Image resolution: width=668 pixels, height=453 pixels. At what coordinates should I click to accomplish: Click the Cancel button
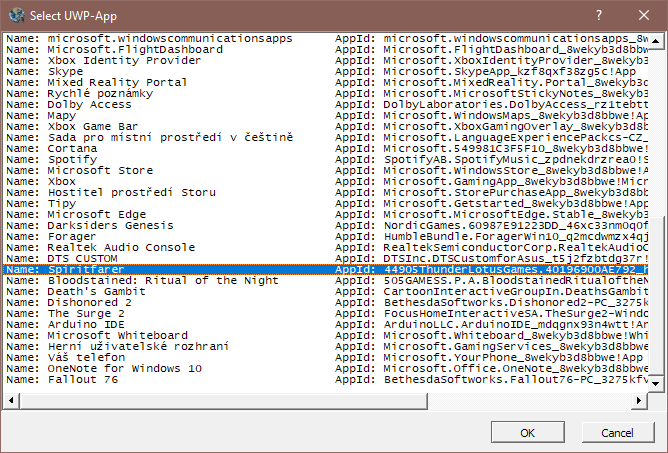[617, 433]
